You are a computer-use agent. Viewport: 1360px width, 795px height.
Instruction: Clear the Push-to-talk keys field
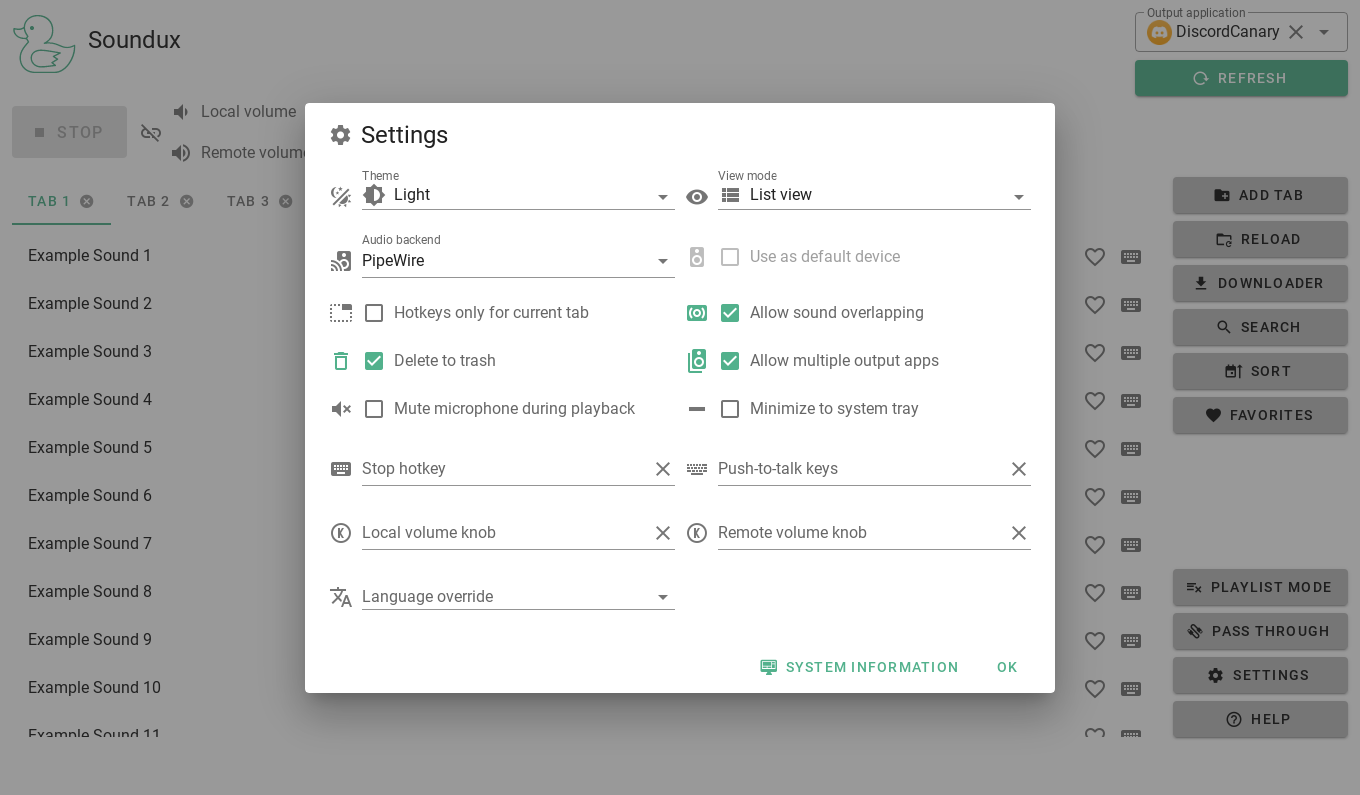[1019, 469]
